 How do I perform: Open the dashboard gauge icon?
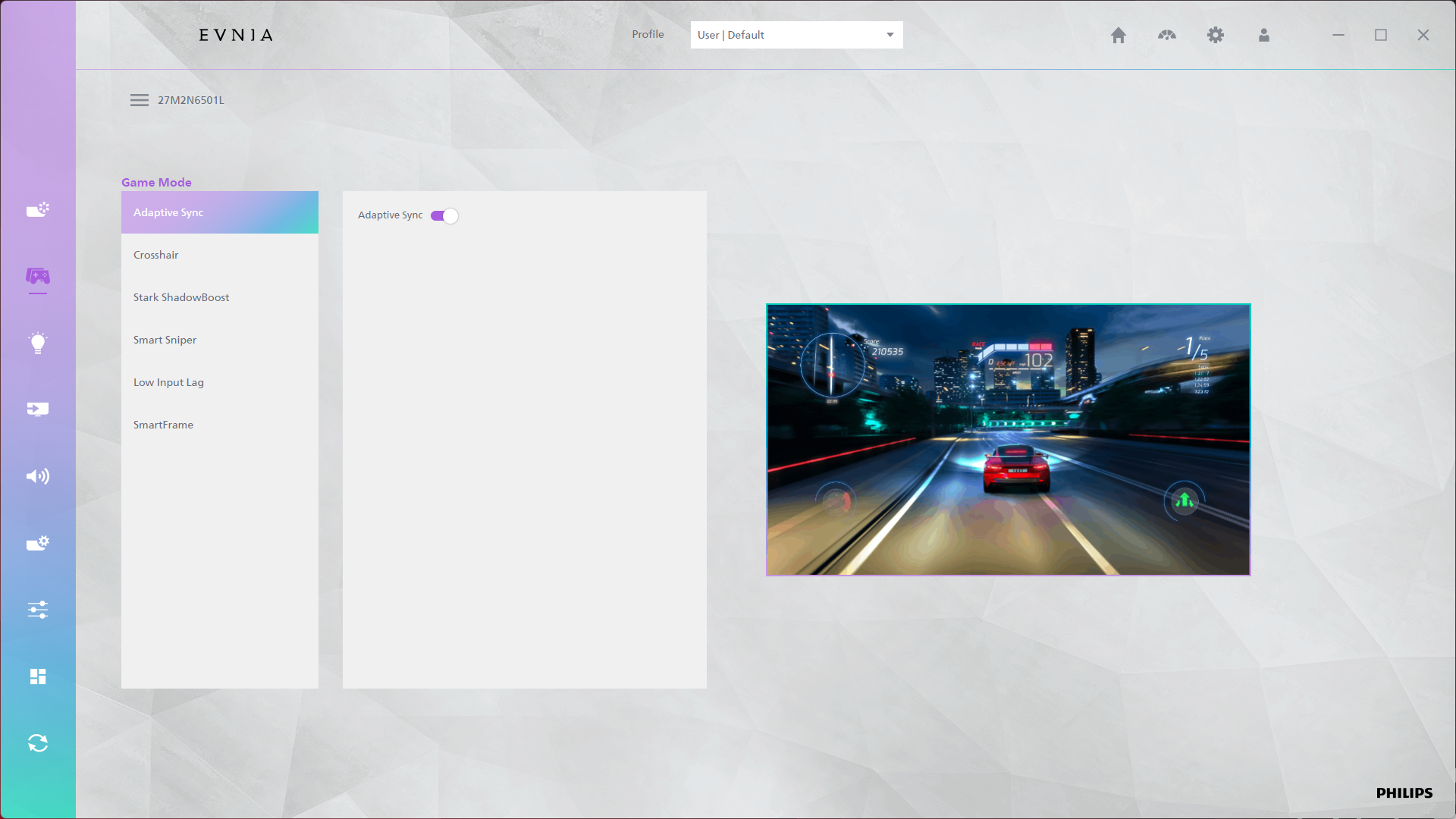(x=1166, y=35)
